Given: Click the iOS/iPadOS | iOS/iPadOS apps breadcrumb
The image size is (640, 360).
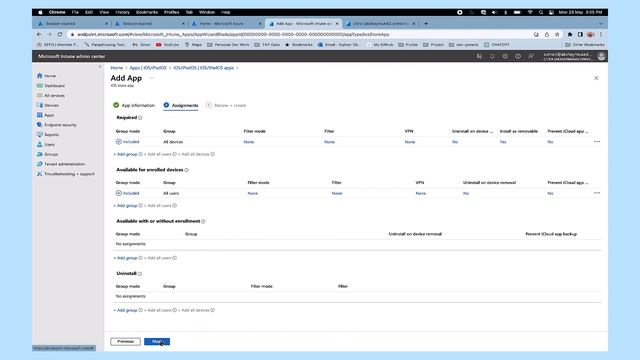Looking at the screenshot, I should pos(204,68).
